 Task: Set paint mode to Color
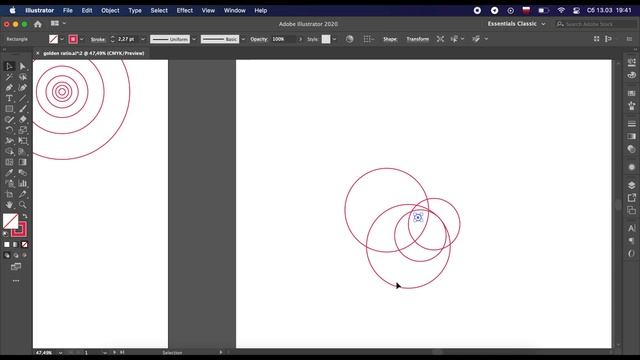[x=7, y=244]
